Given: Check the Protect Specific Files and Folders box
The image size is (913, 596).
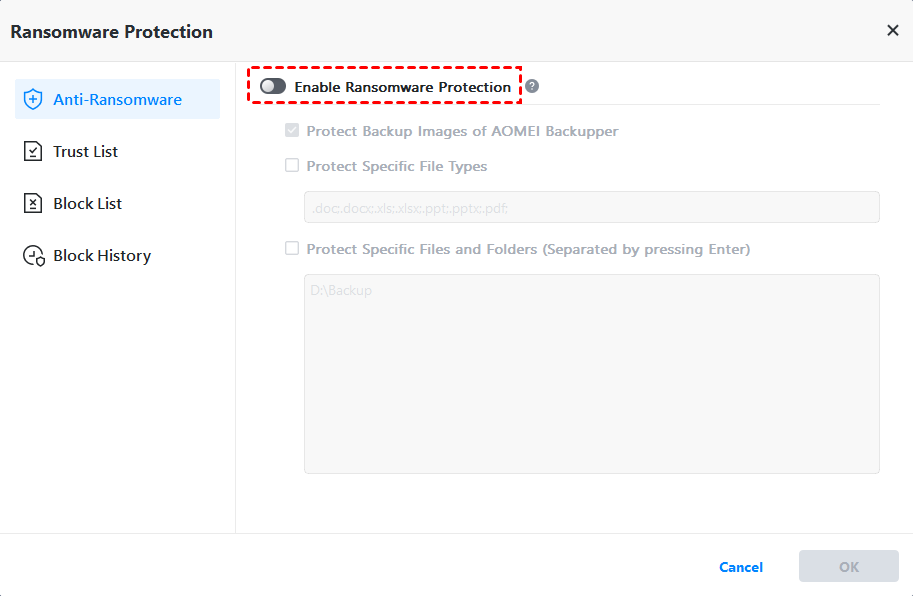Looking at the screenshot, I should pos(292,248).
